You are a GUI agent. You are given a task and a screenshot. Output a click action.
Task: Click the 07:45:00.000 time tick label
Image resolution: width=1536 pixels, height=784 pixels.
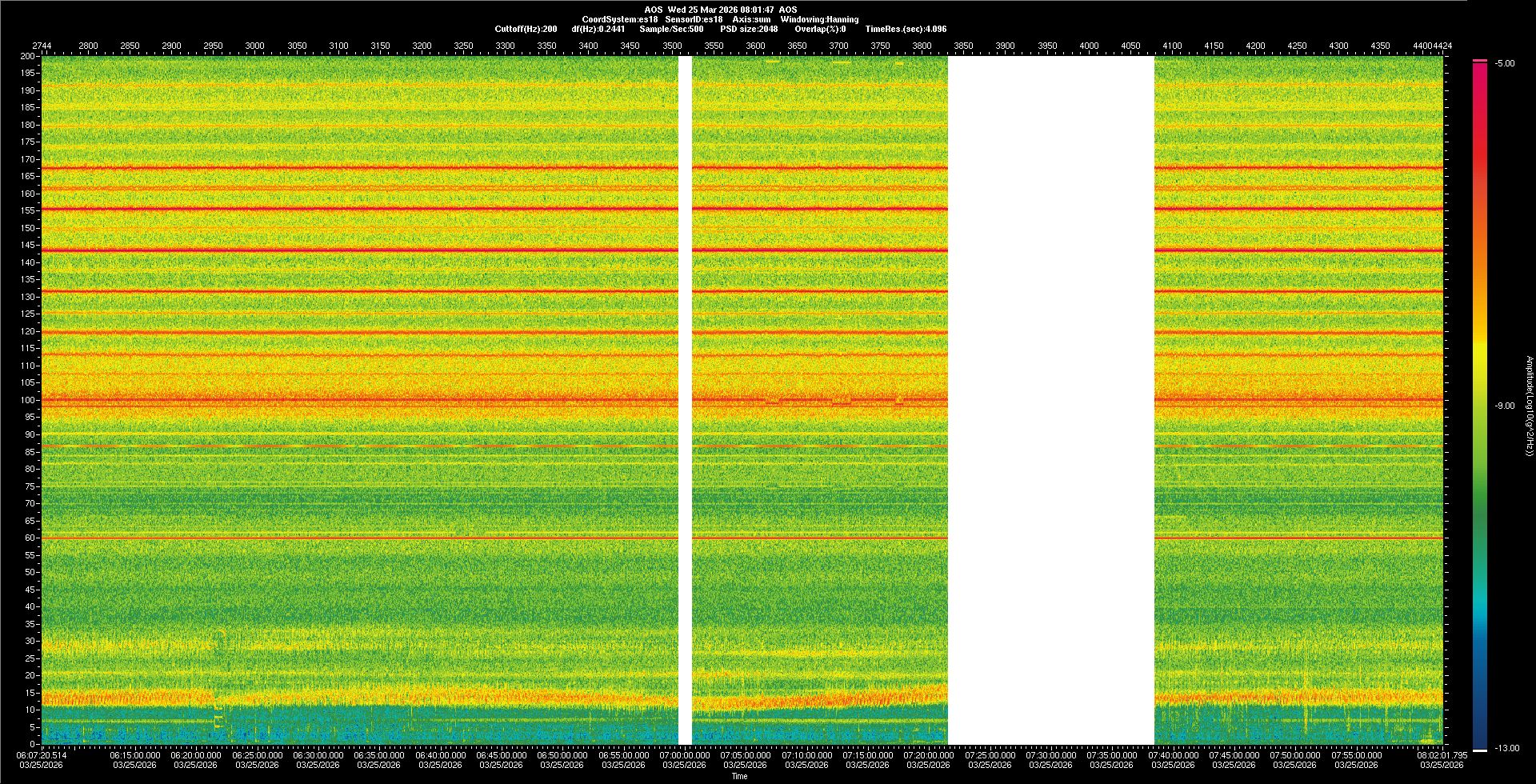(x=1234, y=755)
